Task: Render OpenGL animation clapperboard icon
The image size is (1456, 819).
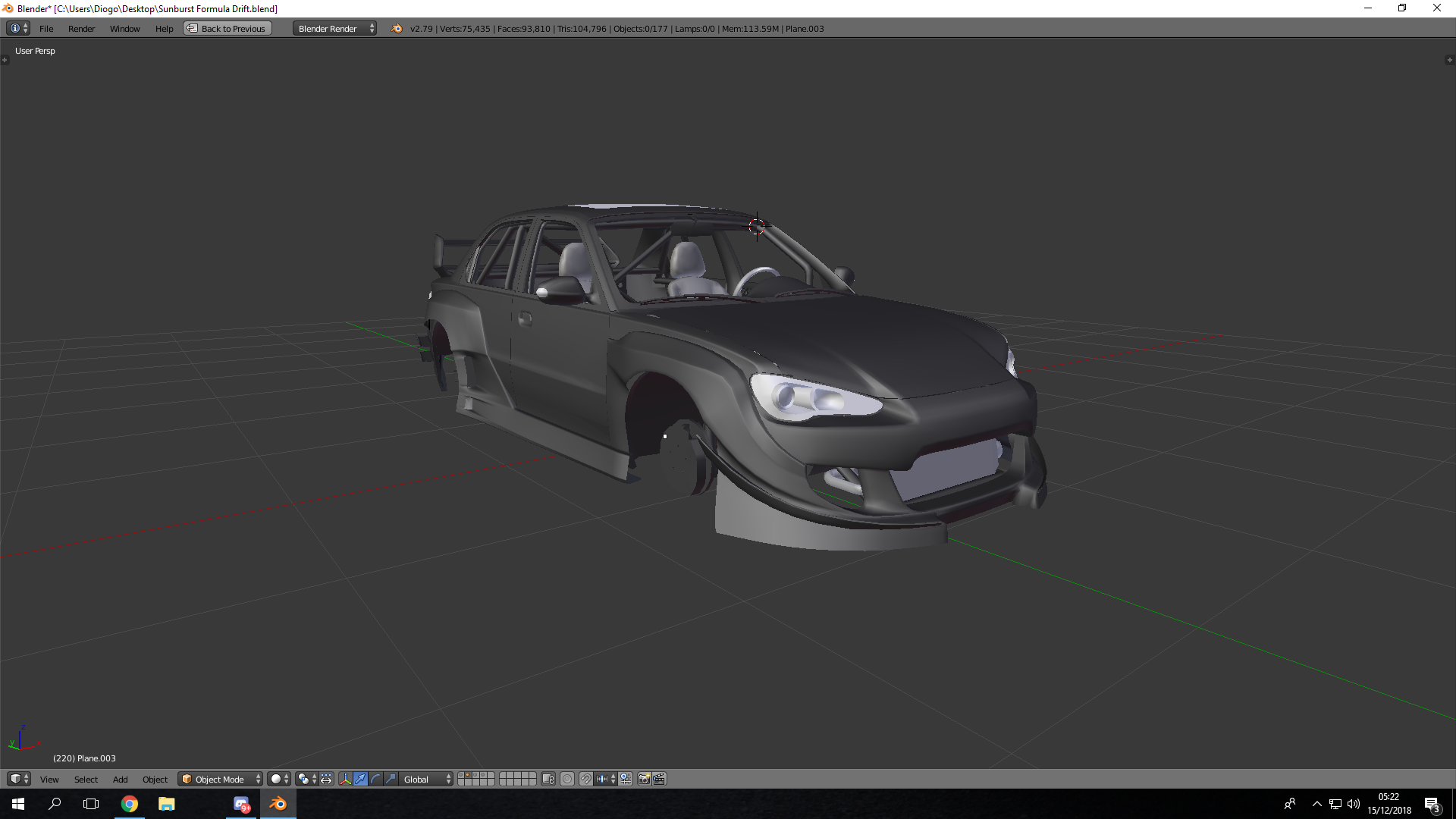Action: (x=659, y=779)
